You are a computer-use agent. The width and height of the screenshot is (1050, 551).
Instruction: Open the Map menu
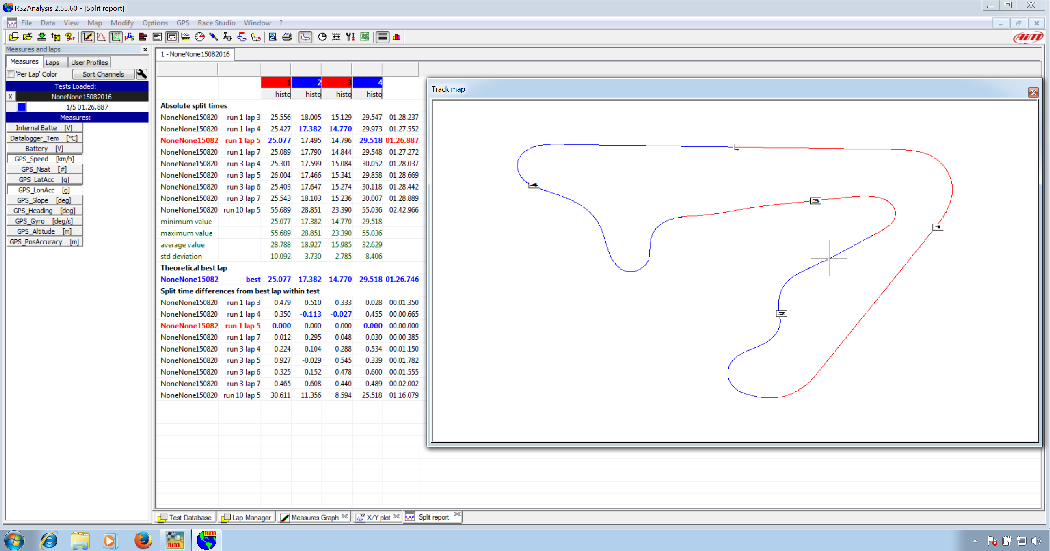(94, 23)
